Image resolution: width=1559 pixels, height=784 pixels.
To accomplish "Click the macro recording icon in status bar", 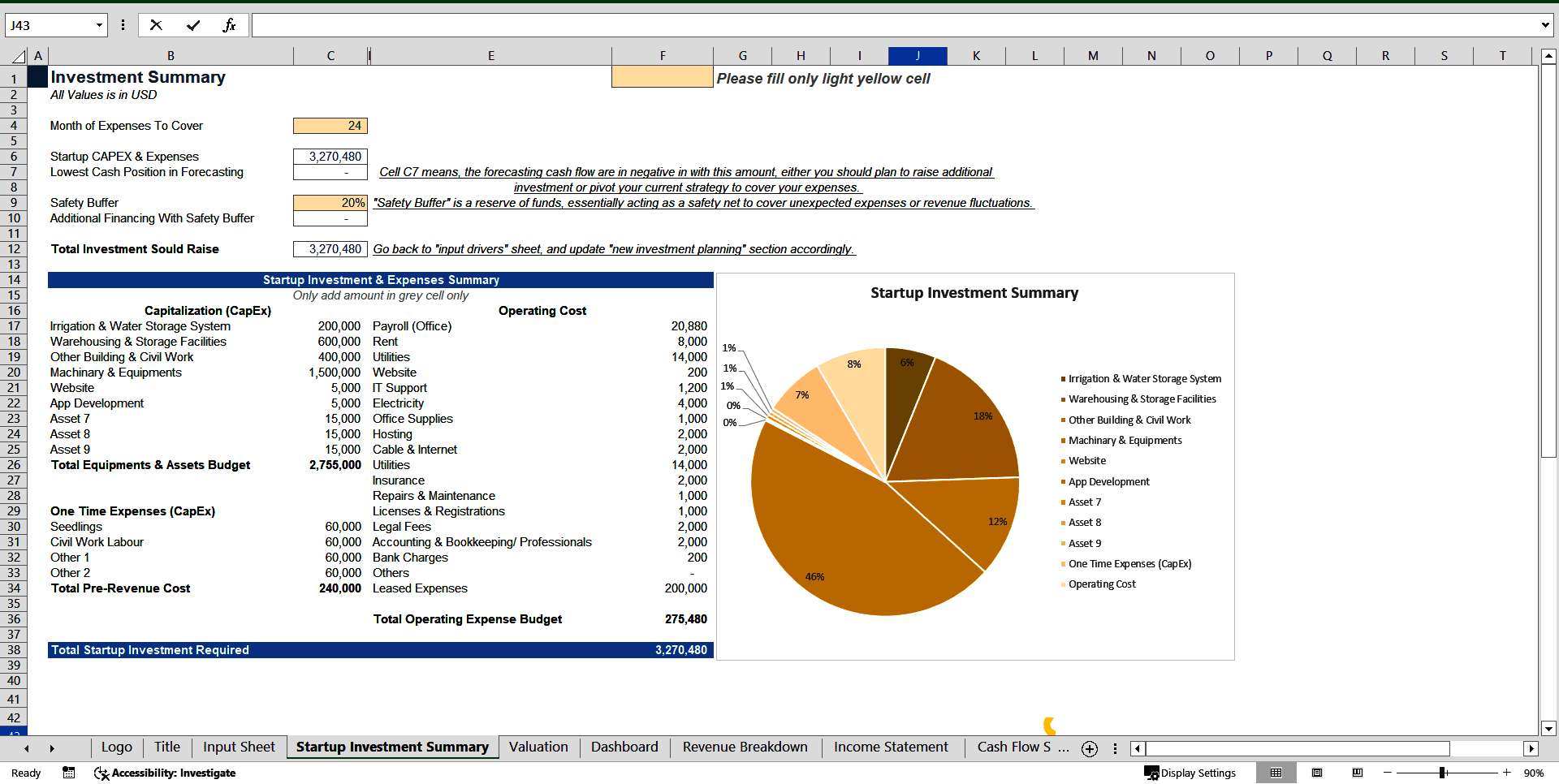I will click(x=68, y=773).
